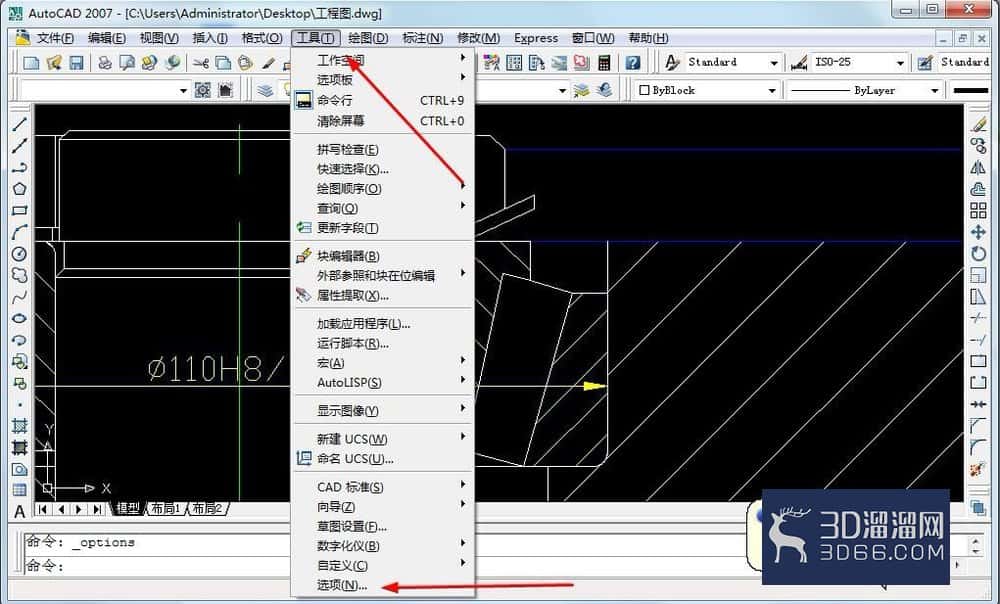Viewport: 1000px width, 604px height.
Task: Choose 加载应用程序(L)... menu item
Action: (383, 323)
